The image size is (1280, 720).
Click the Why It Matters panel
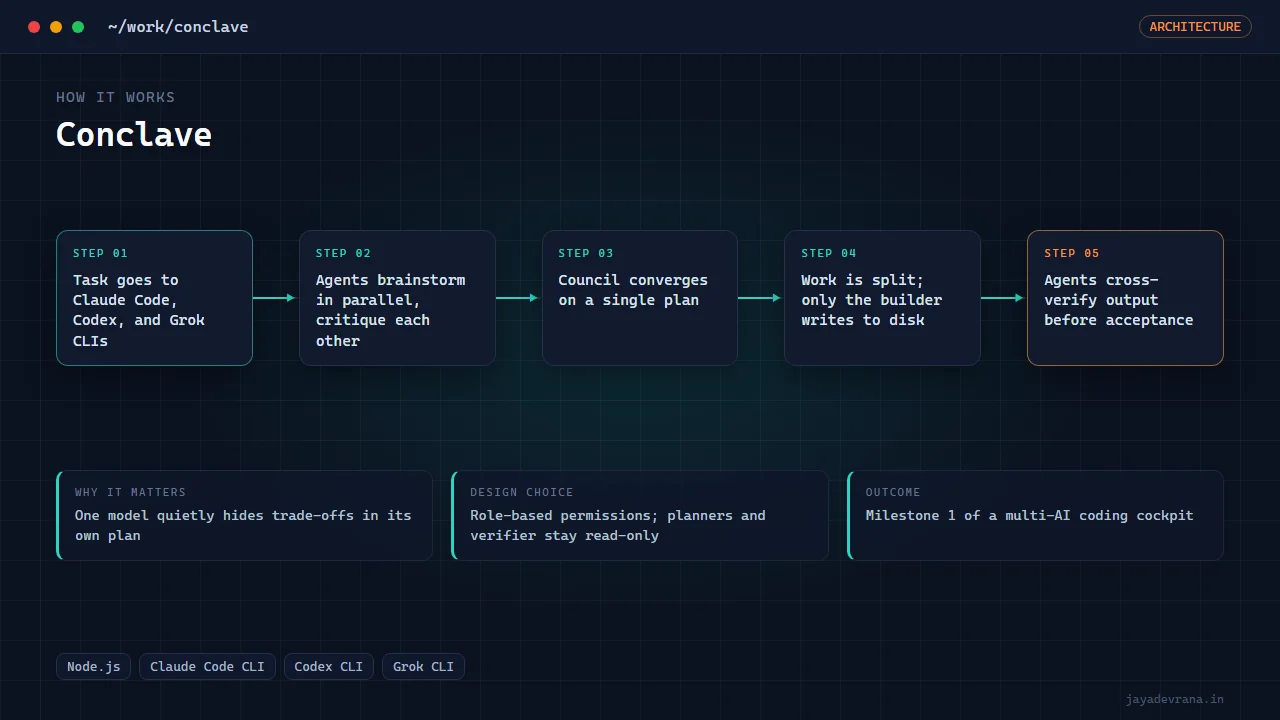click(245, 515)
